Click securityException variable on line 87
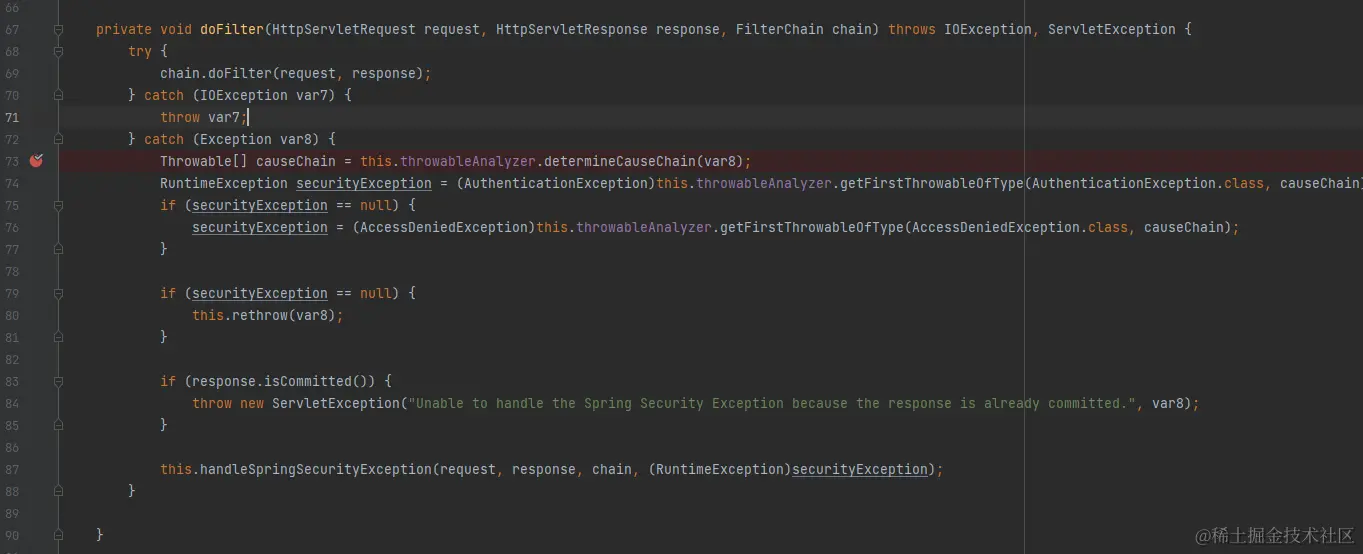 pyautogui.click(x=860, y=469)
